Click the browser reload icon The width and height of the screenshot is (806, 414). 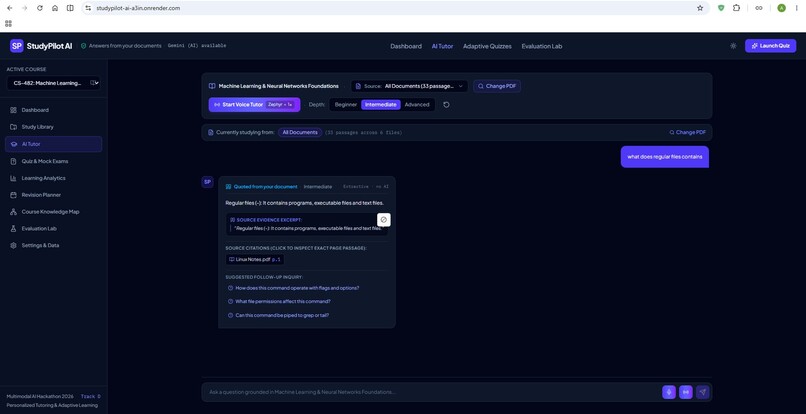pyautogui.click(x=40, y=8)
